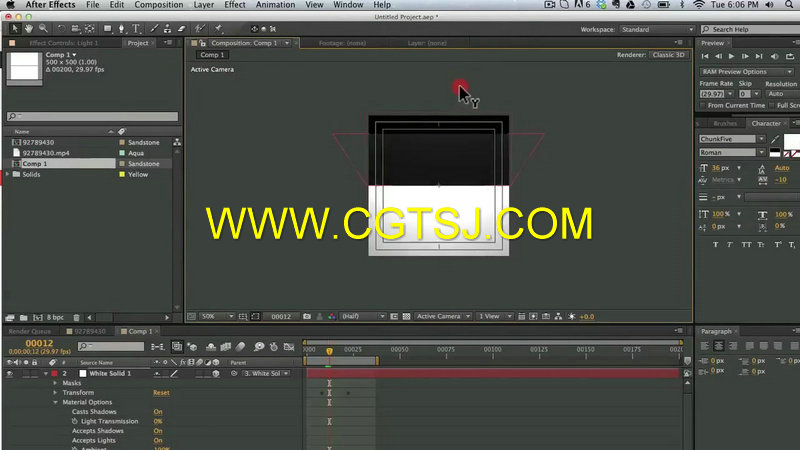Toggle From Current Time checkbox

click(x=703, y=105)
